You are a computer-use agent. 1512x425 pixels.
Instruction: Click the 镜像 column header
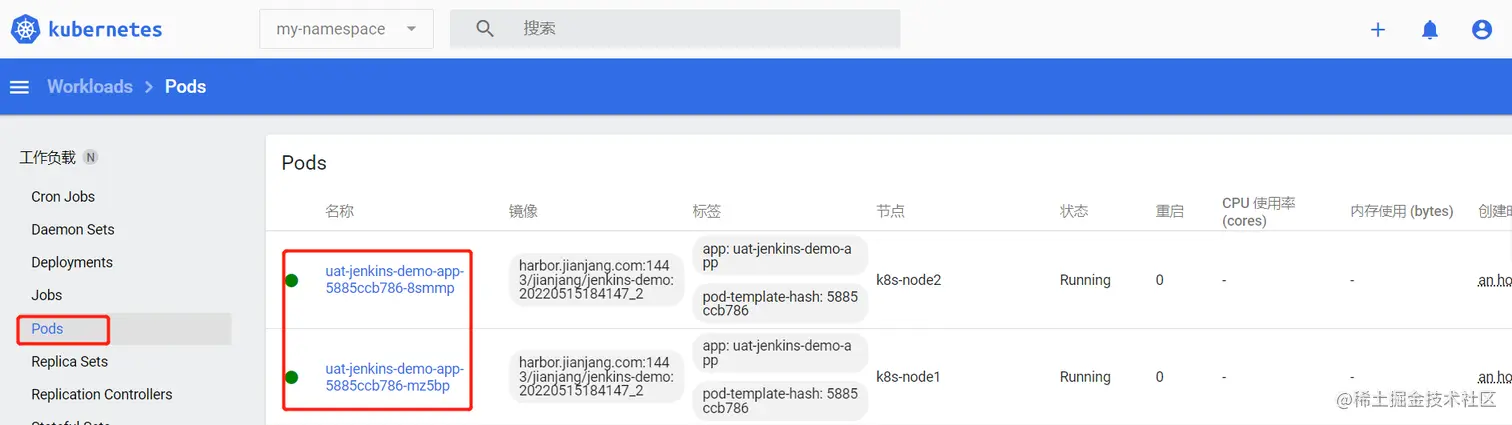click(523, 211)
